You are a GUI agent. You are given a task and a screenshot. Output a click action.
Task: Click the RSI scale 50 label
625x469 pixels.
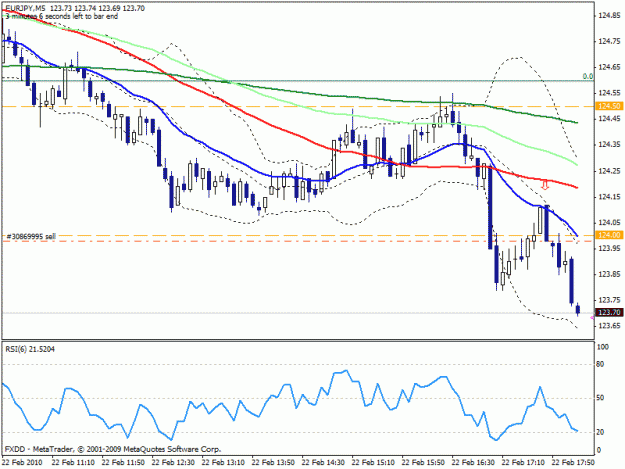click(600, 398)
